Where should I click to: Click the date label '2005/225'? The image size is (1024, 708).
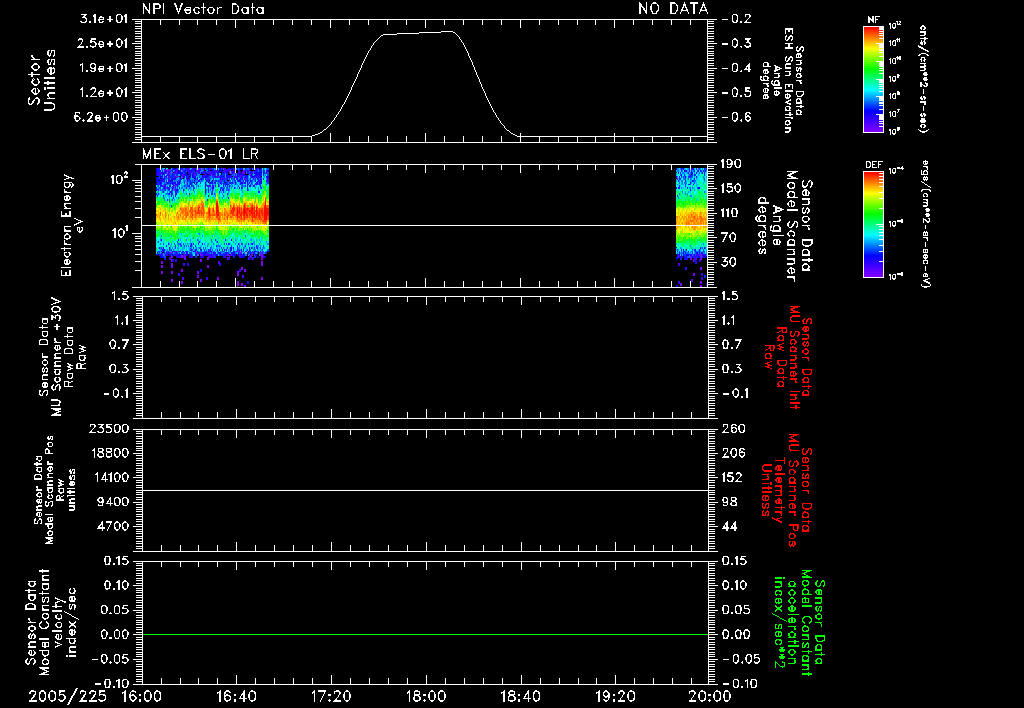pos(67,696)
